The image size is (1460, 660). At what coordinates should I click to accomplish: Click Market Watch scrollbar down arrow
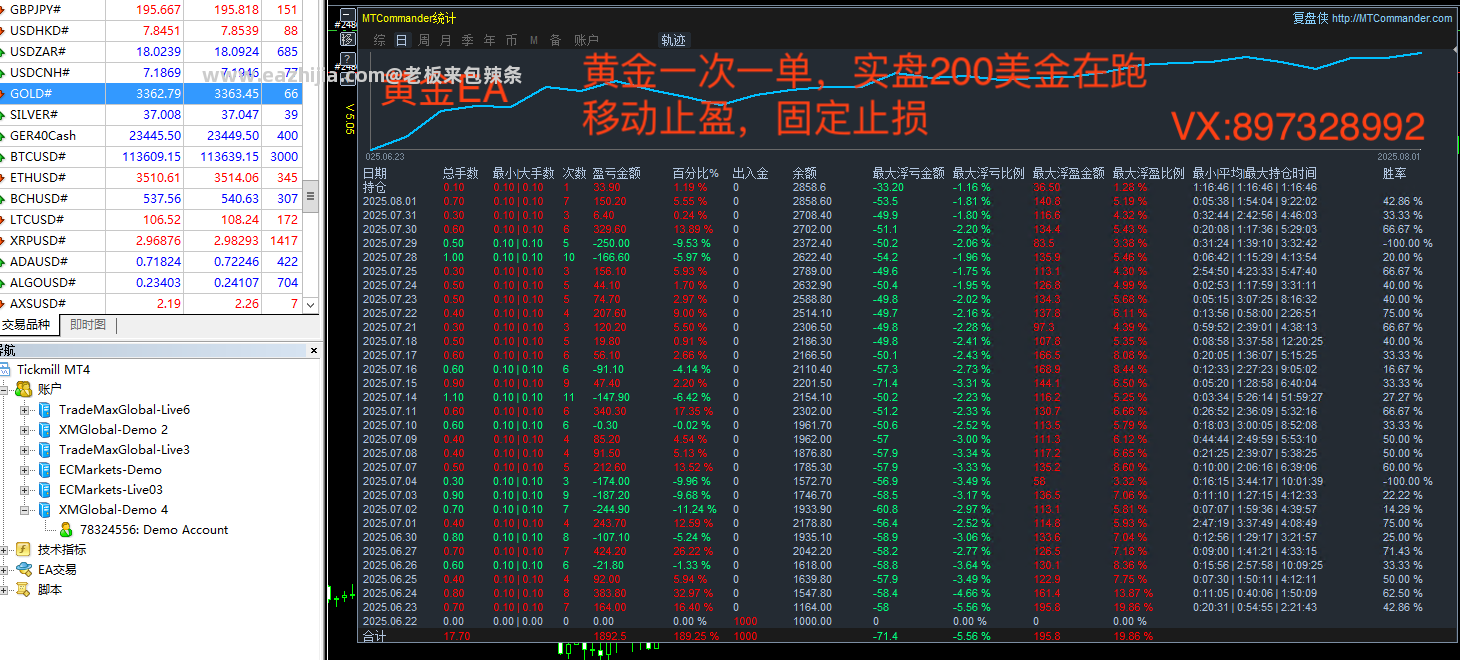click(x=310, y=304)
